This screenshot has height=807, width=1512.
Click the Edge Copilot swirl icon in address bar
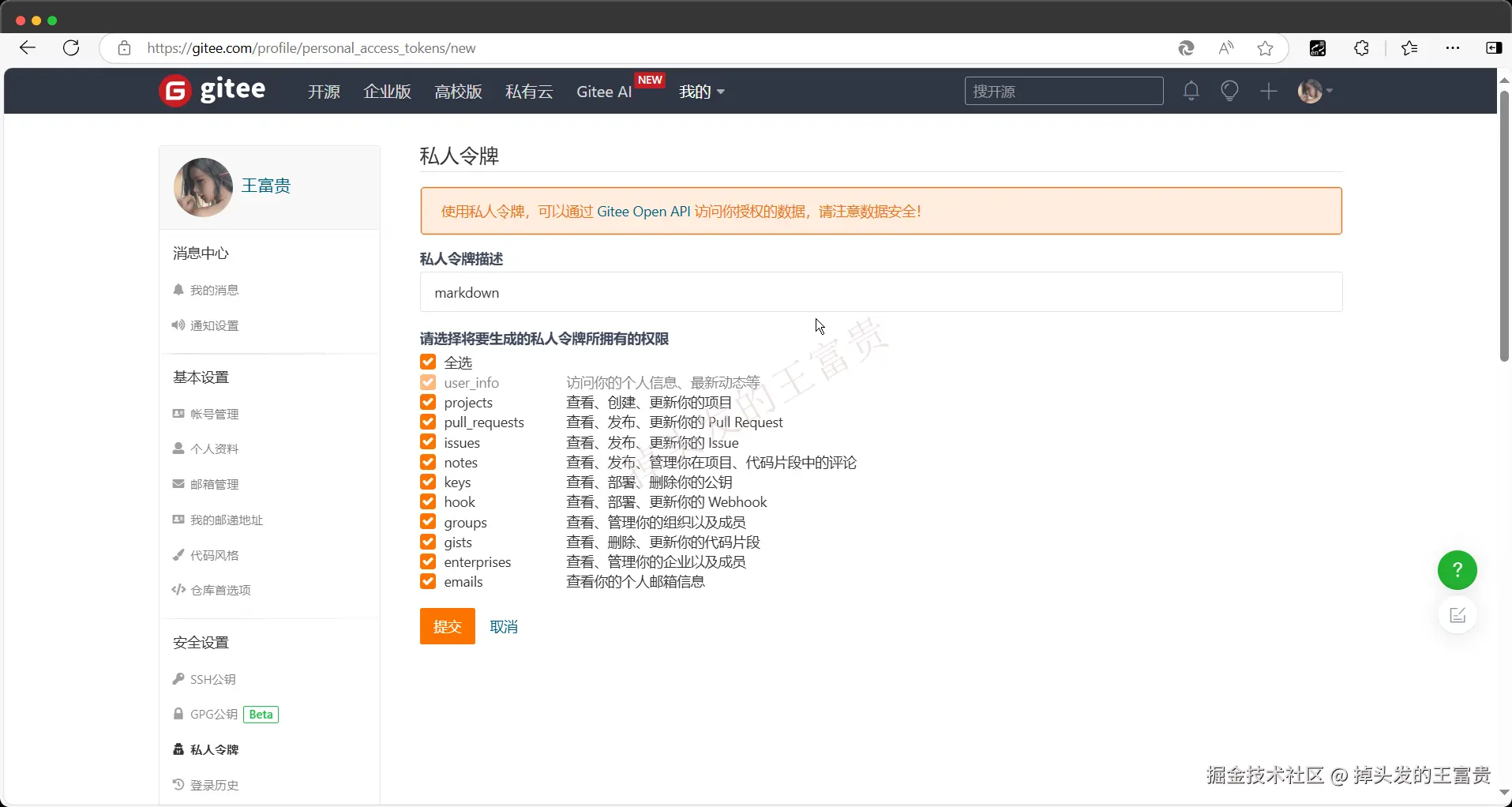pyautogui.click(x=1186, y=48)
